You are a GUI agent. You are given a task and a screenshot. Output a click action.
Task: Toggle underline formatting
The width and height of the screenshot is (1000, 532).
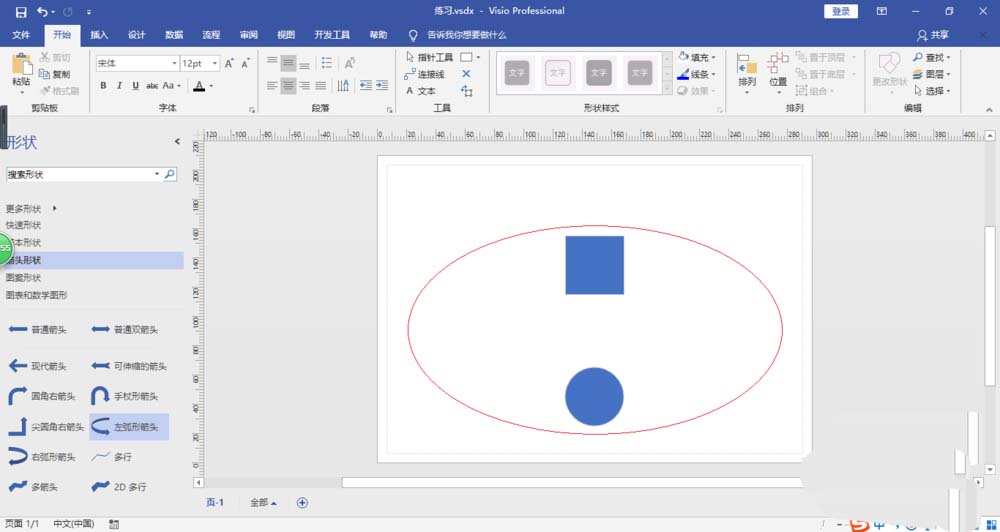(135, 86)
